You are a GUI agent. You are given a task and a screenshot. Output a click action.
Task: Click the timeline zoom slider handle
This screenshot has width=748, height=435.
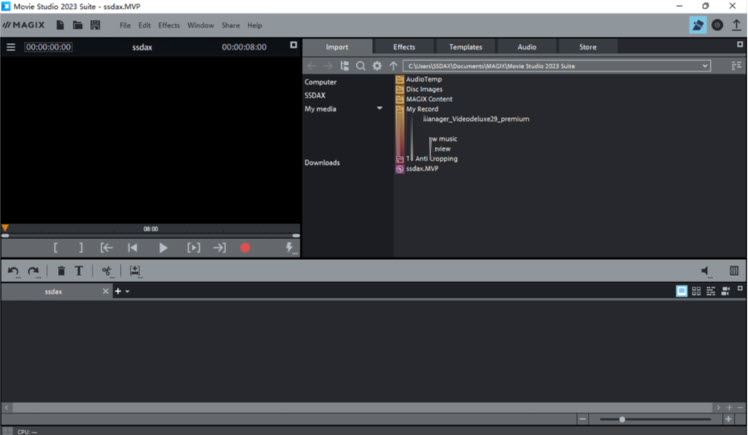pyautogui.click(x=623, y=419)
